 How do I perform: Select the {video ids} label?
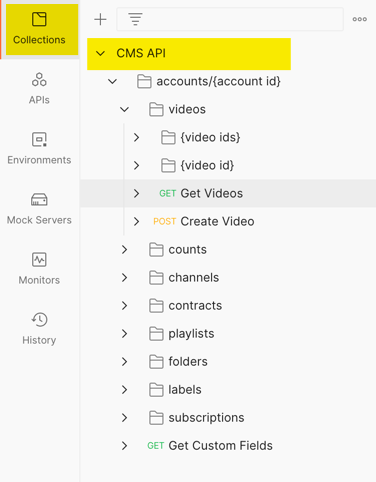[210, 137]
